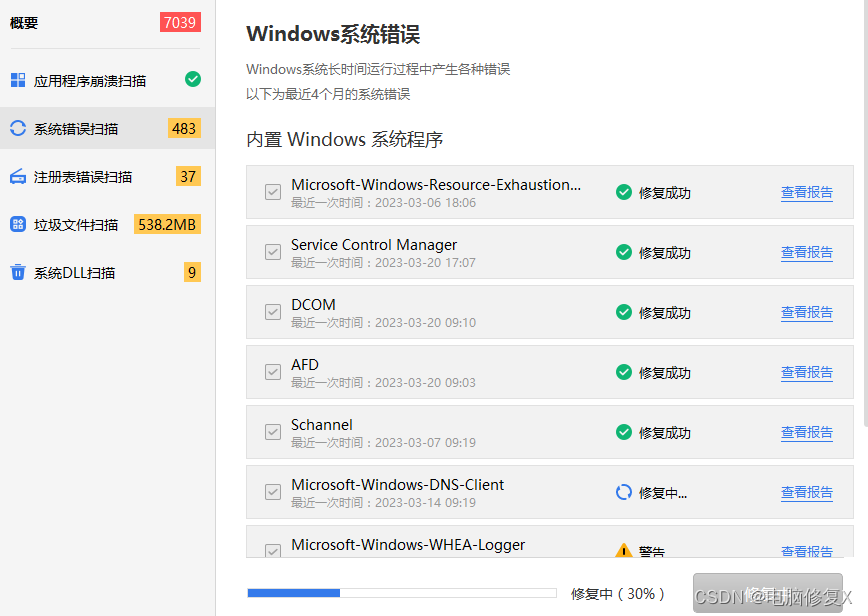
Task: Open 查看报告 for the Resource-Exhaustion row
Action: point(807,193)
